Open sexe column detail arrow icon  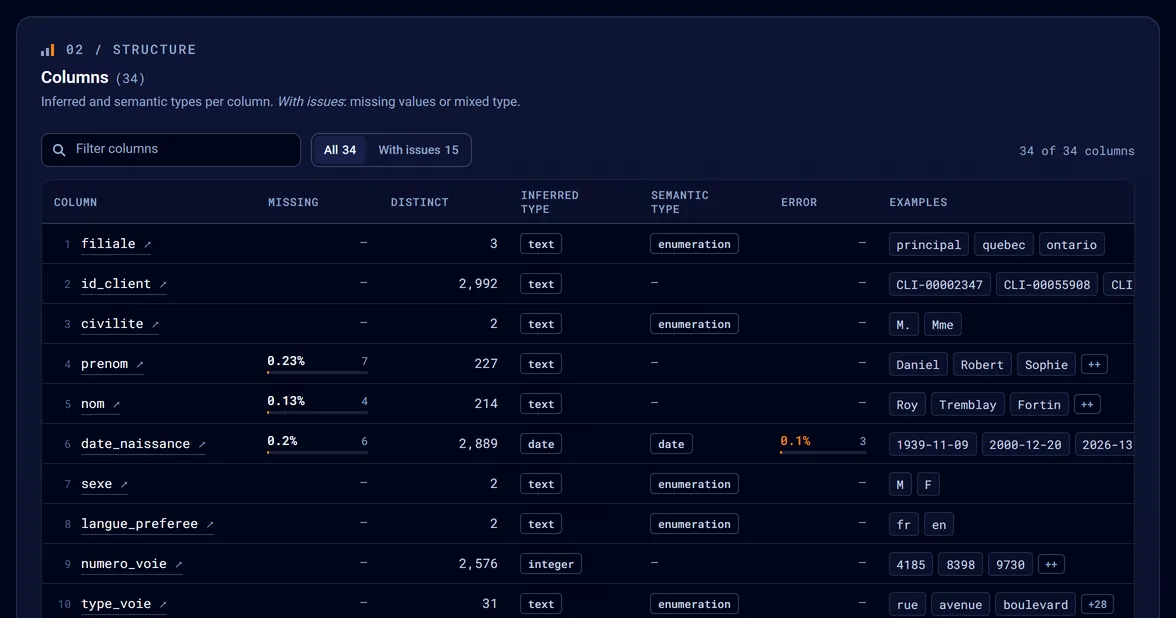click(x=124, y=484)
